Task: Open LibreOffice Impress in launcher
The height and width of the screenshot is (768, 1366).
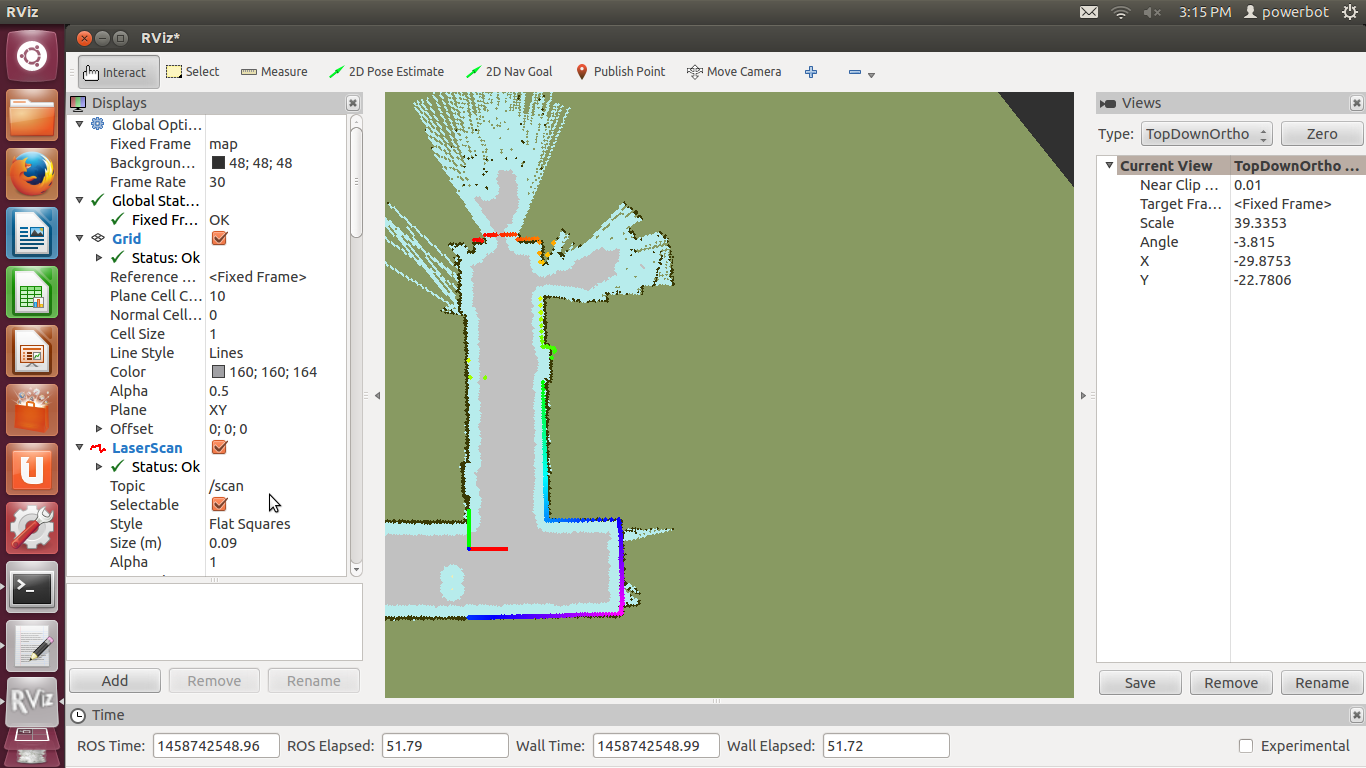Action: click(32, 351)
